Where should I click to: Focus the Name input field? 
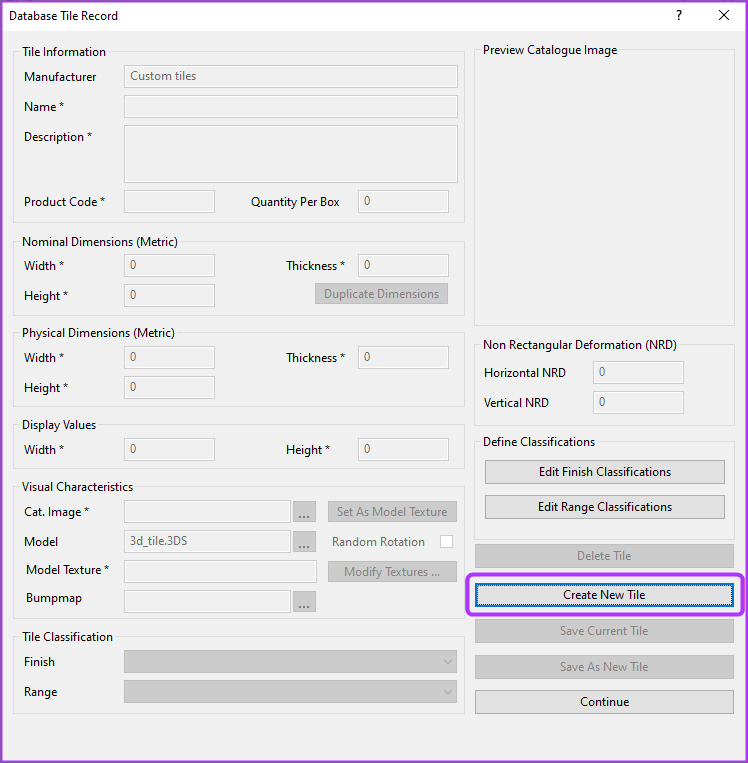click(x=291, y=107)
